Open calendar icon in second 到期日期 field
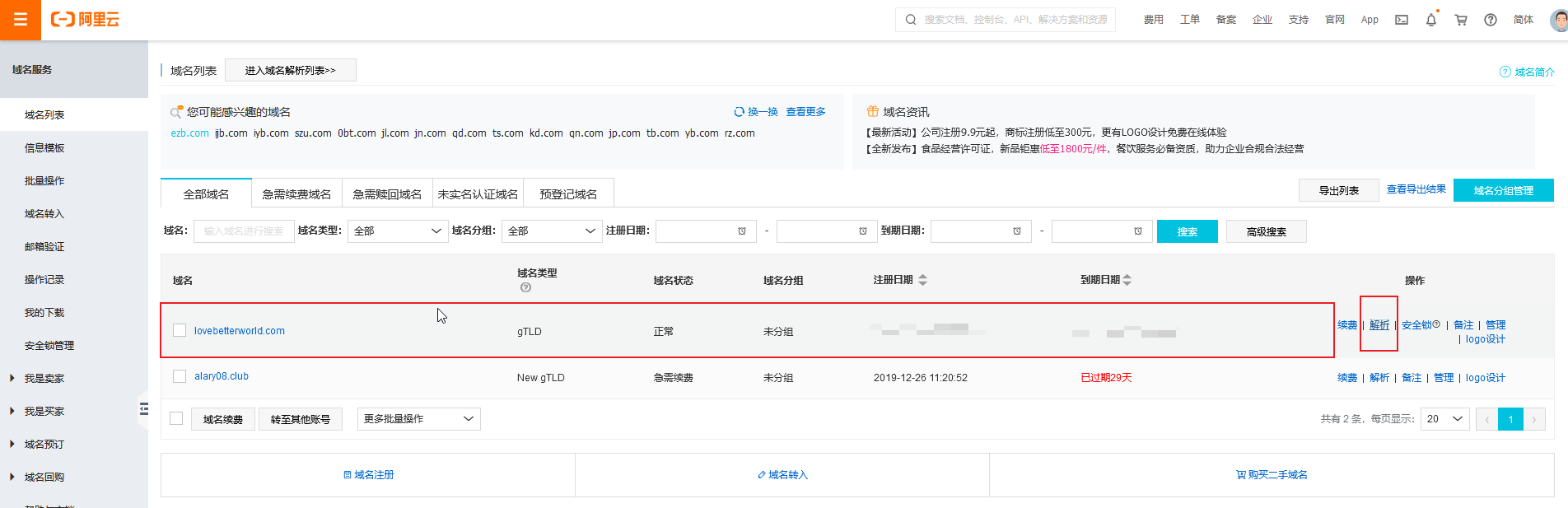1568x508 pixels. pyautogui.click(x=1138, y=231)
